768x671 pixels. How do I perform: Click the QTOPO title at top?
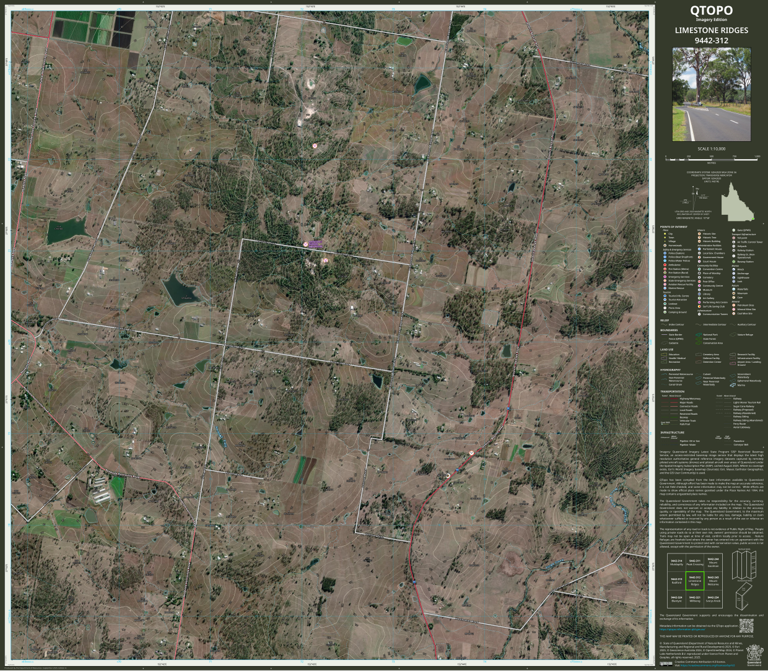(x=711, y=10)
